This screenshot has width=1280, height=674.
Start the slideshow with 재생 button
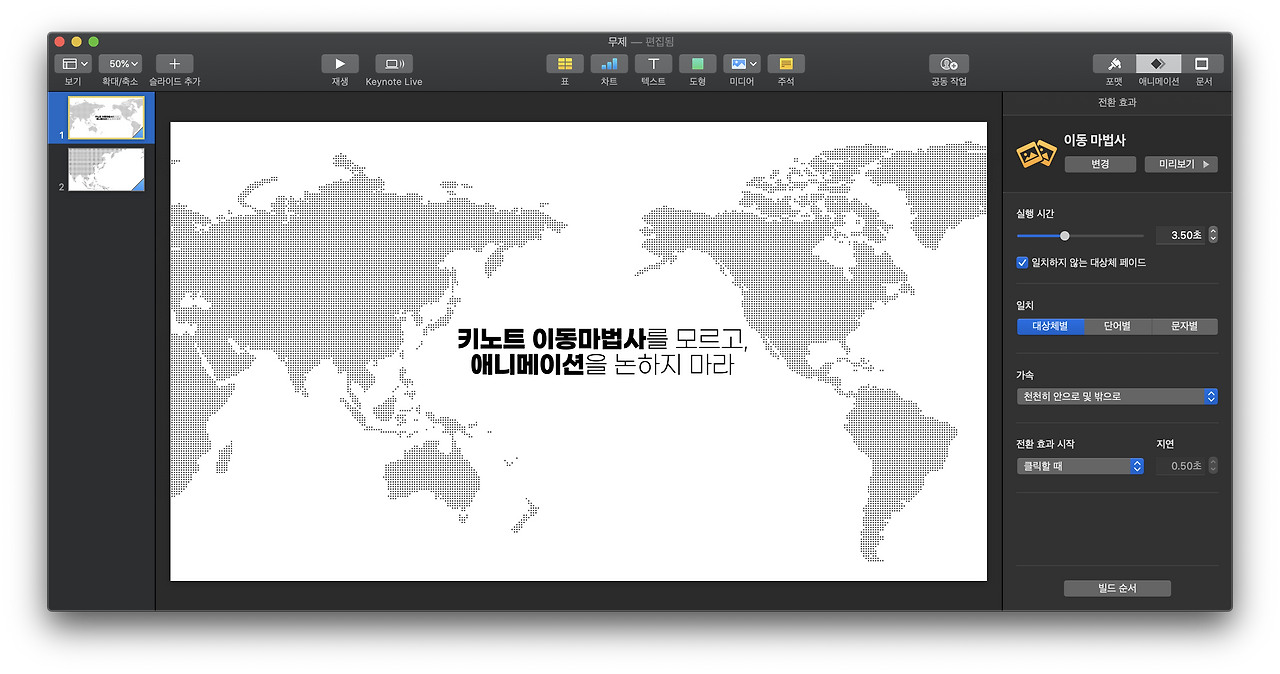[340, 64]
